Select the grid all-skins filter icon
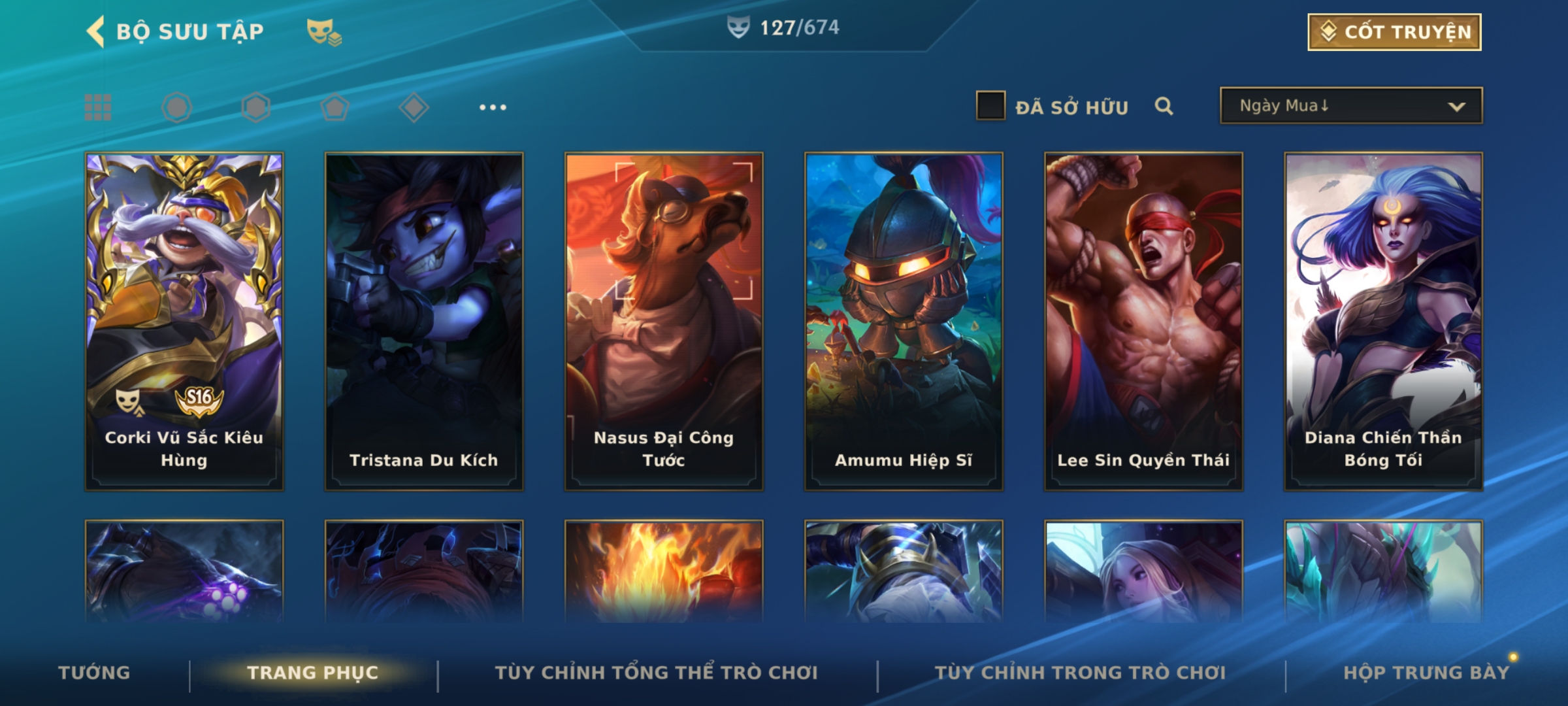The height and width of the screenshot is (706, 1568). click(x=98, y=107)
